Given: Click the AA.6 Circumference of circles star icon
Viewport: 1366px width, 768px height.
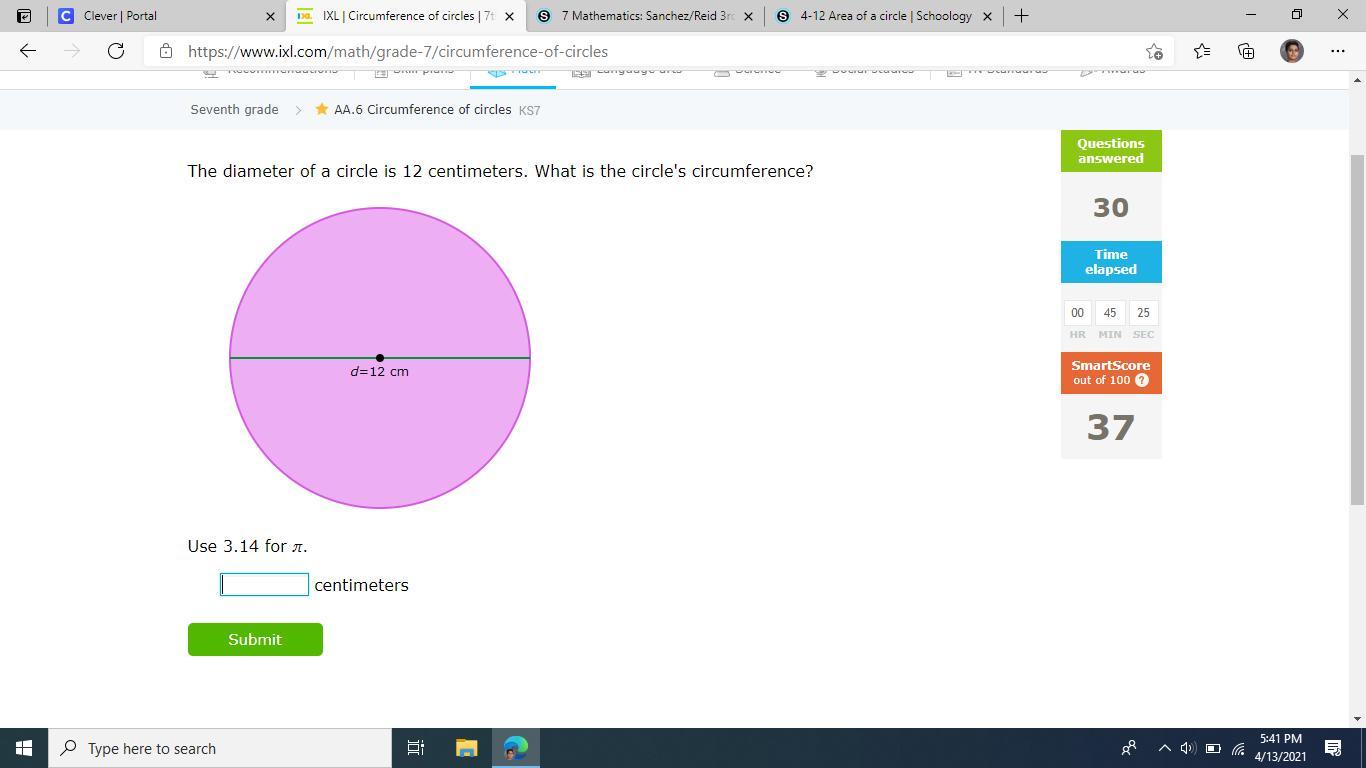Looking at the screenshot, I should pos(321,109).
